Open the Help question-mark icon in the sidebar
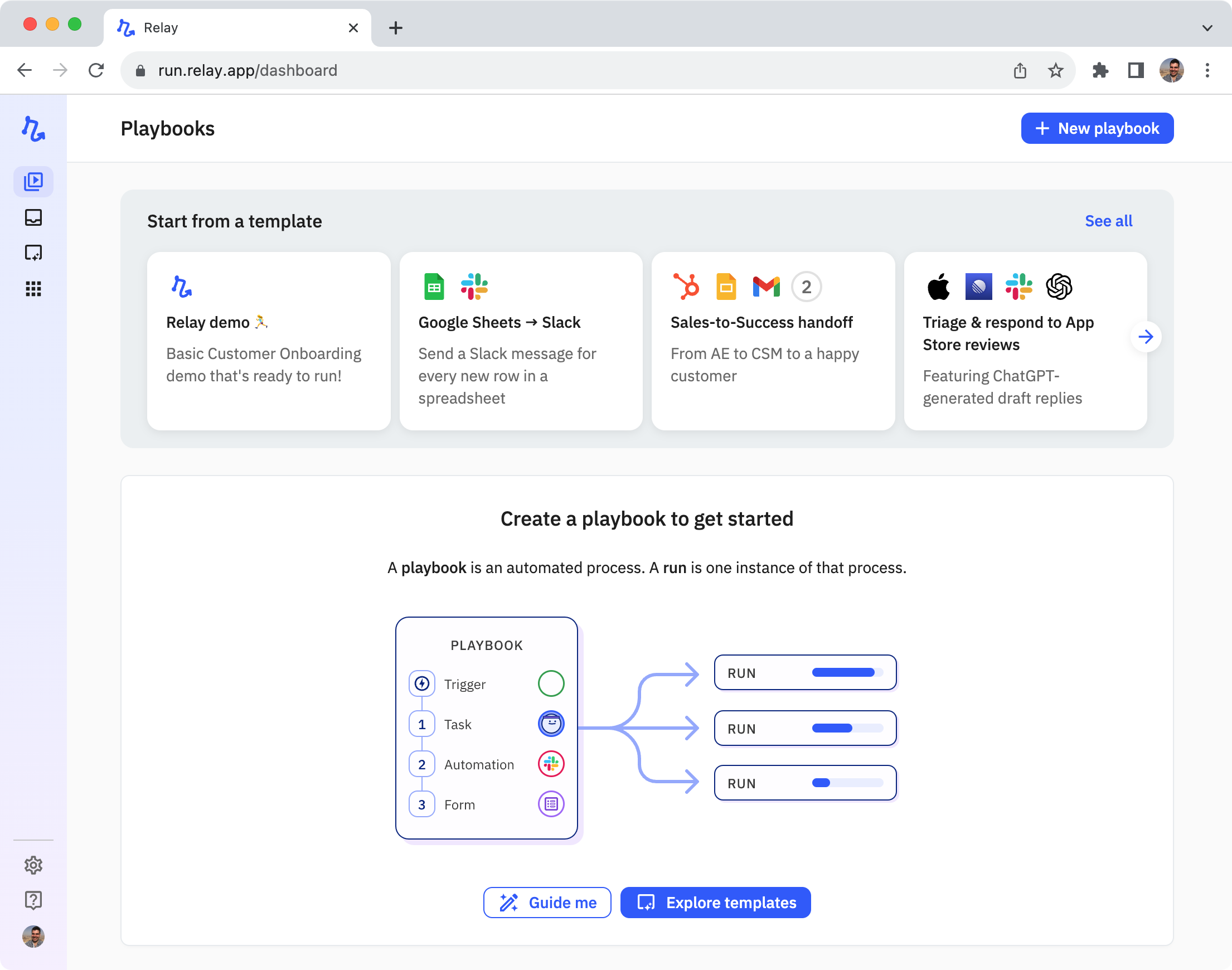Screen dimensions: 1232x970 (33, 900)
